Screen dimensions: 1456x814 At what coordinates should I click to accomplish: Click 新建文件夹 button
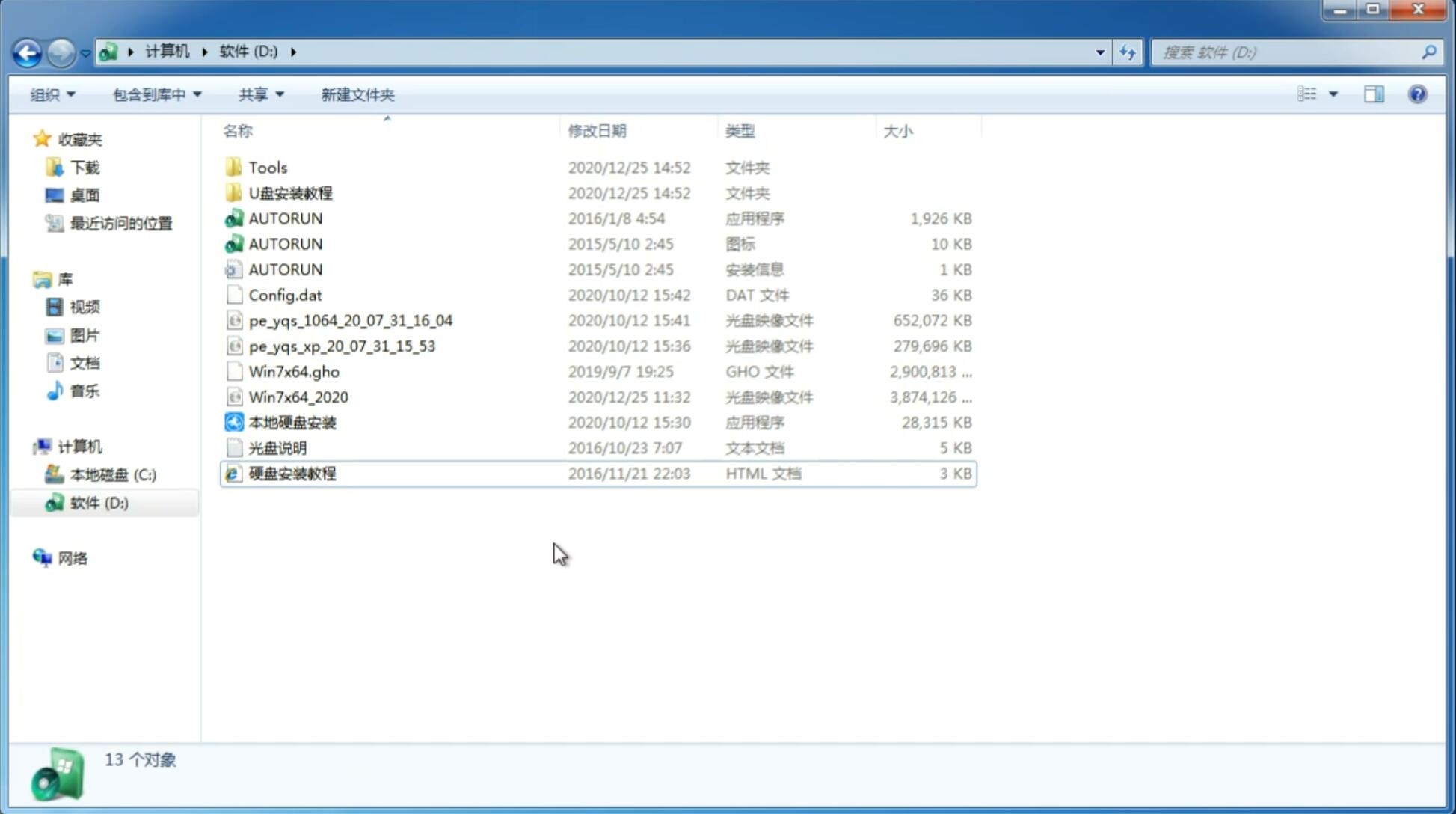(357, 94)
